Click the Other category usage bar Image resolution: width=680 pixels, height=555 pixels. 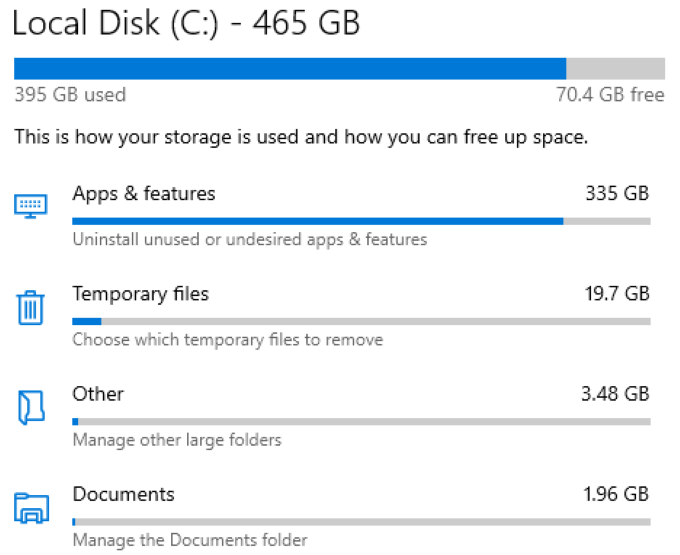click(x=360, y=421)
